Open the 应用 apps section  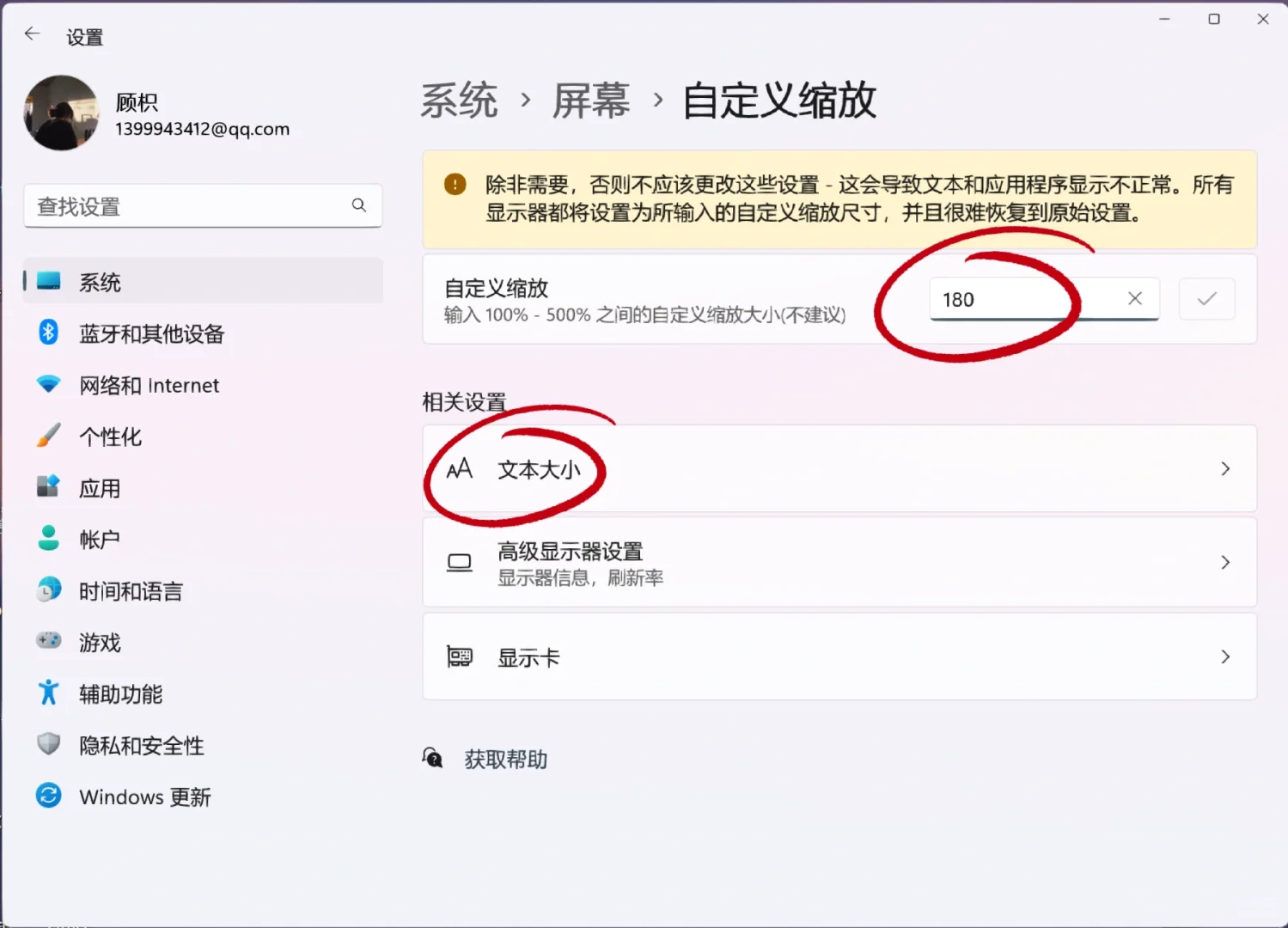click(x=100, y=487)
